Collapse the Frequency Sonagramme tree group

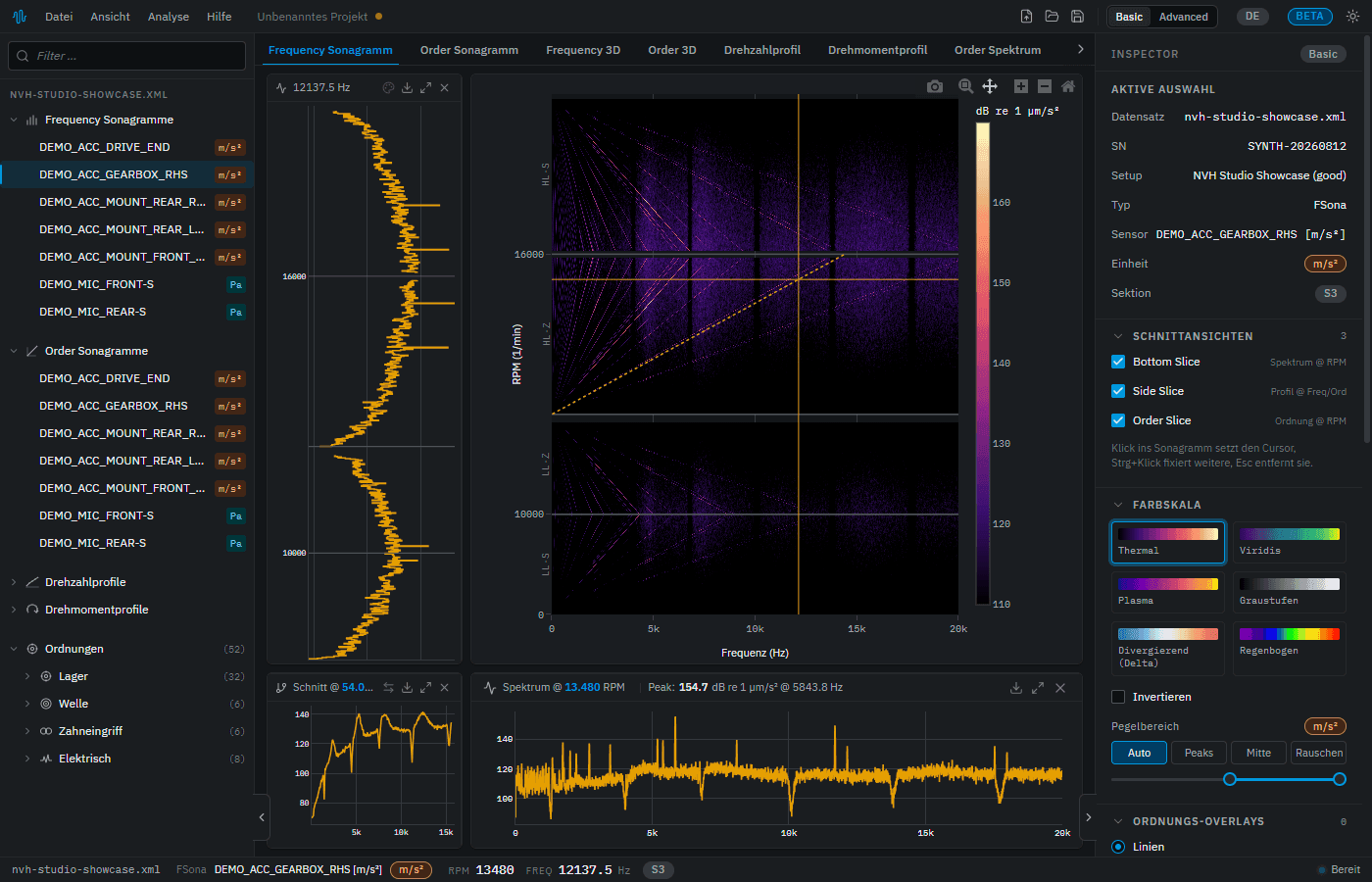(14, 120)
